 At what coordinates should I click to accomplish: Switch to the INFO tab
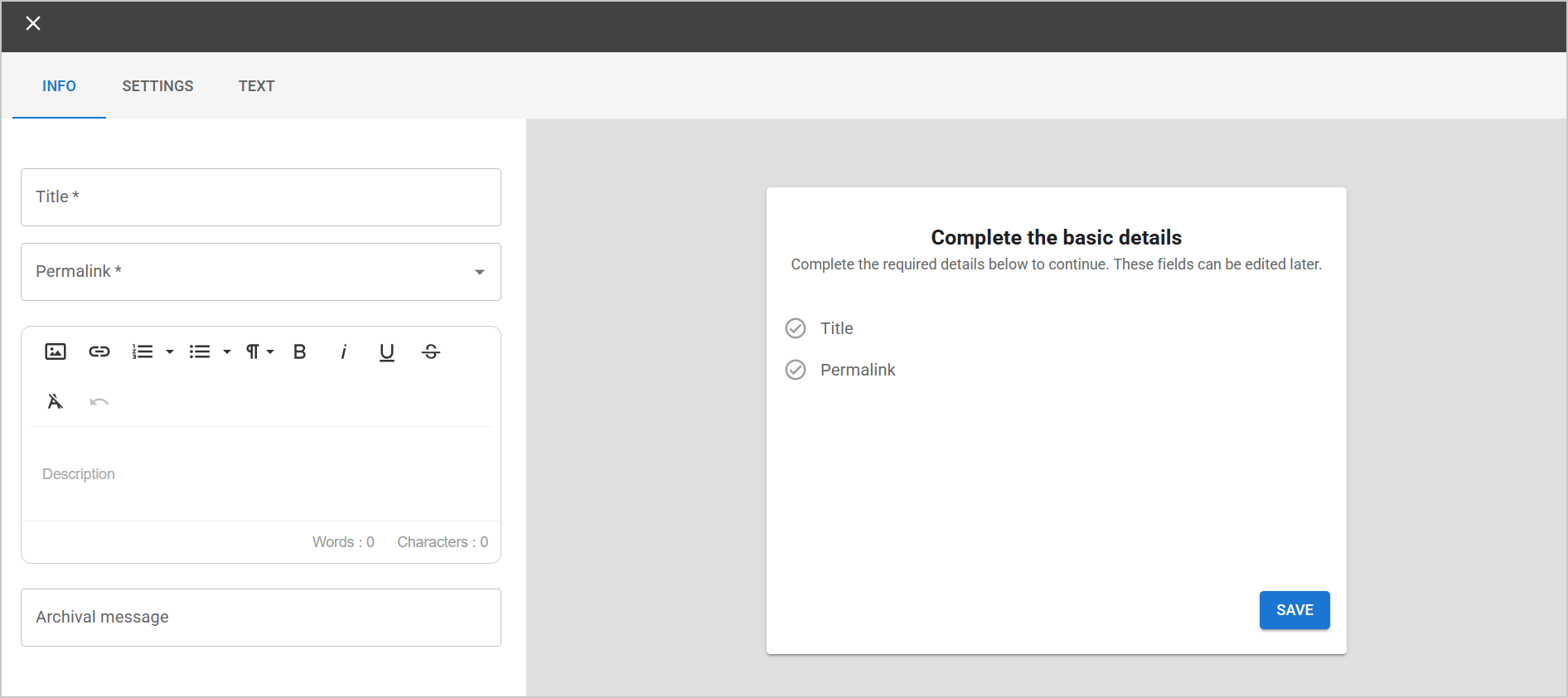coord(59,86)
